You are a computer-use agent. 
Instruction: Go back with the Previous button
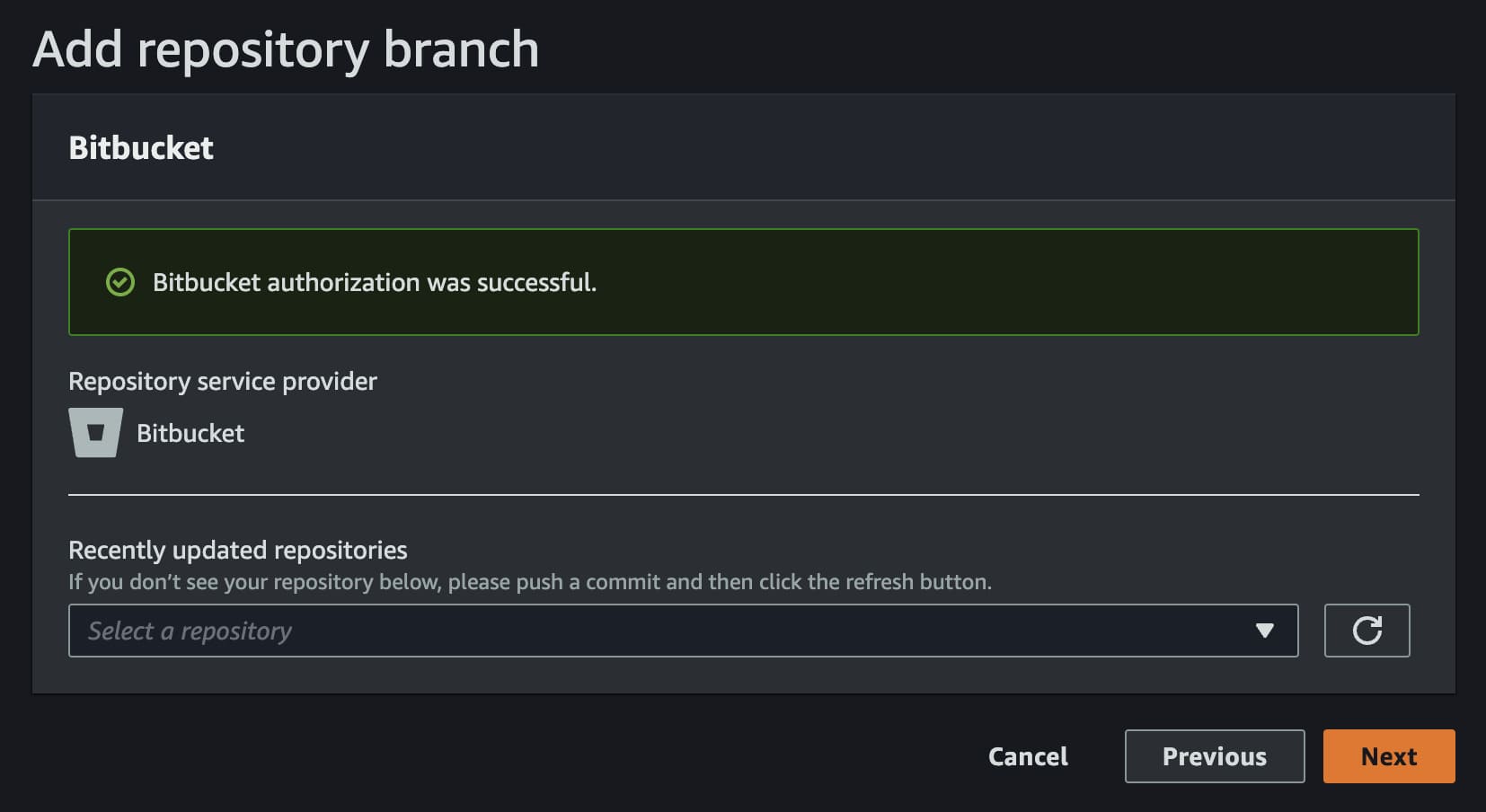[1214, 756]
